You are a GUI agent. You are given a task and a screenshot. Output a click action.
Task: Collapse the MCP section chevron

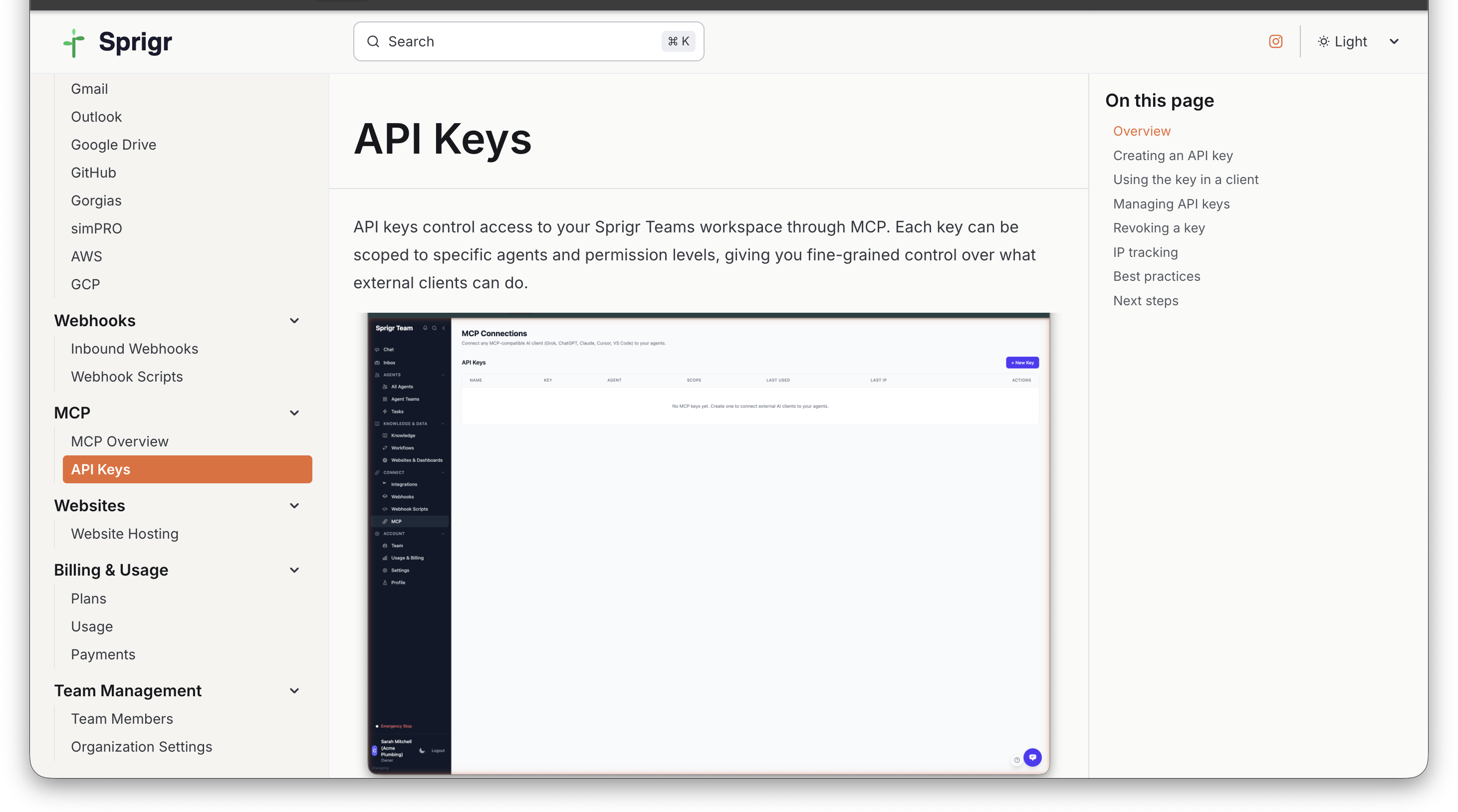(294, 412)
